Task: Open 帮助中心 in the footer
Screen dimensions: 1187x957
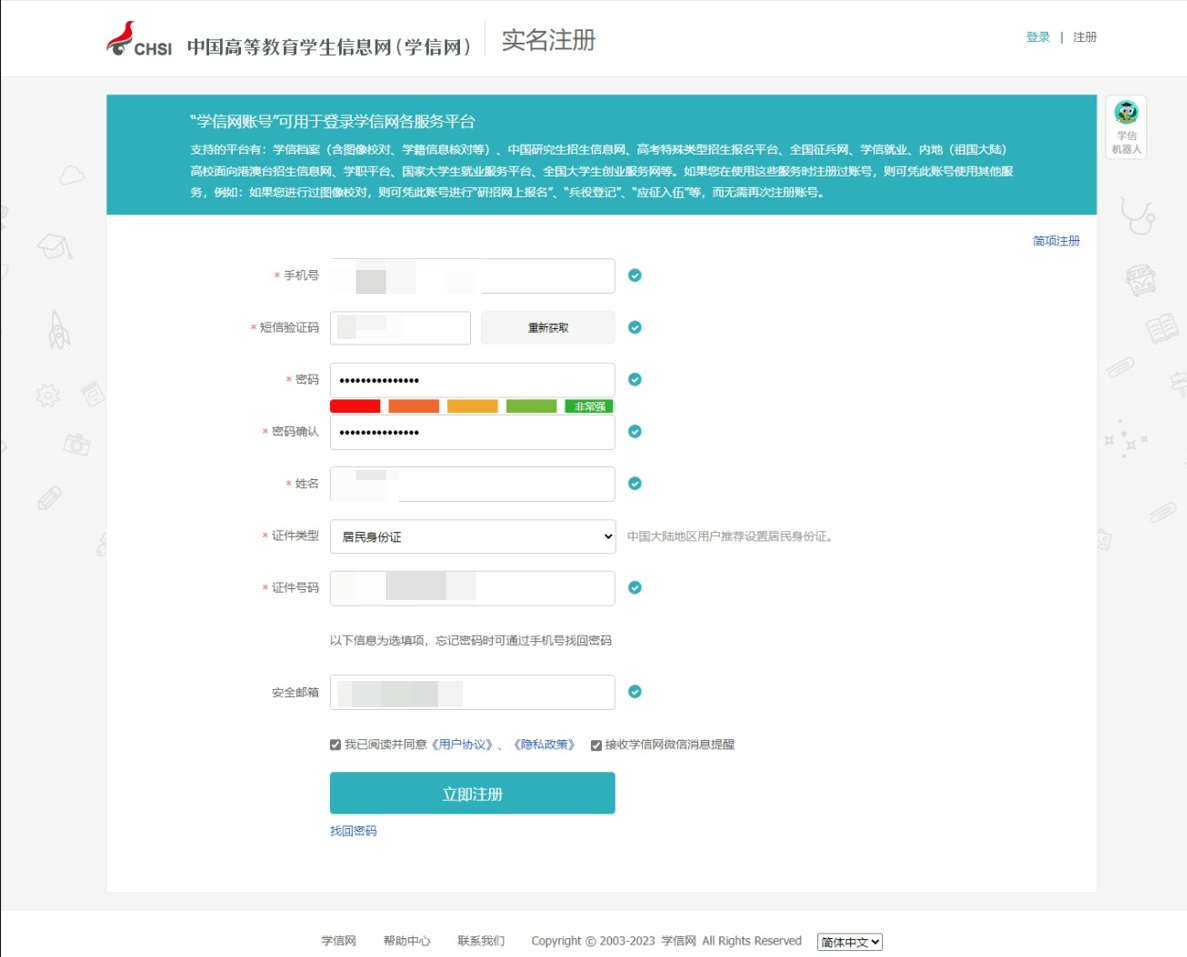Action: pyautogui.click(x=407, y=940)
